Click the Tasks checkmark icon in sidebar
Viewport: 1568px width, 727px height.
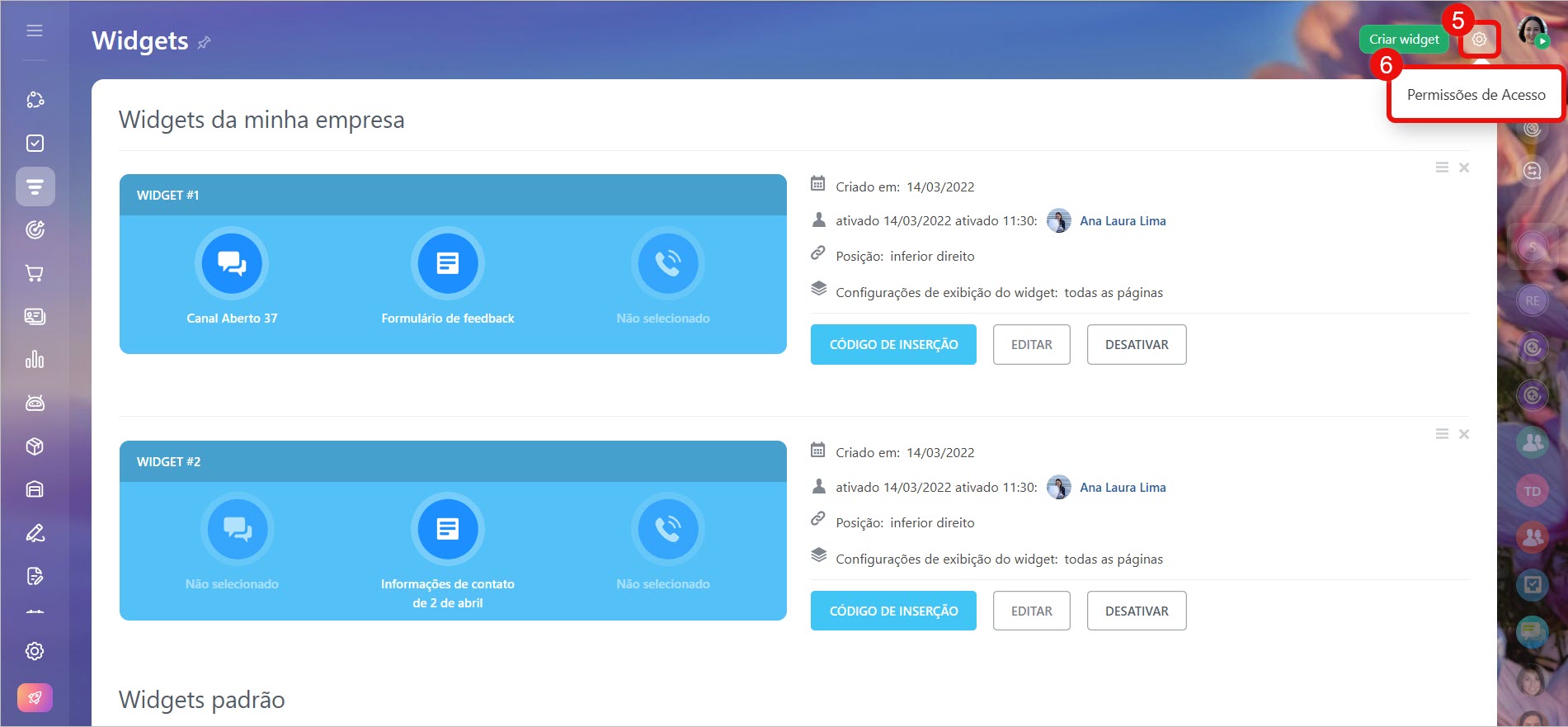(35, 144)
